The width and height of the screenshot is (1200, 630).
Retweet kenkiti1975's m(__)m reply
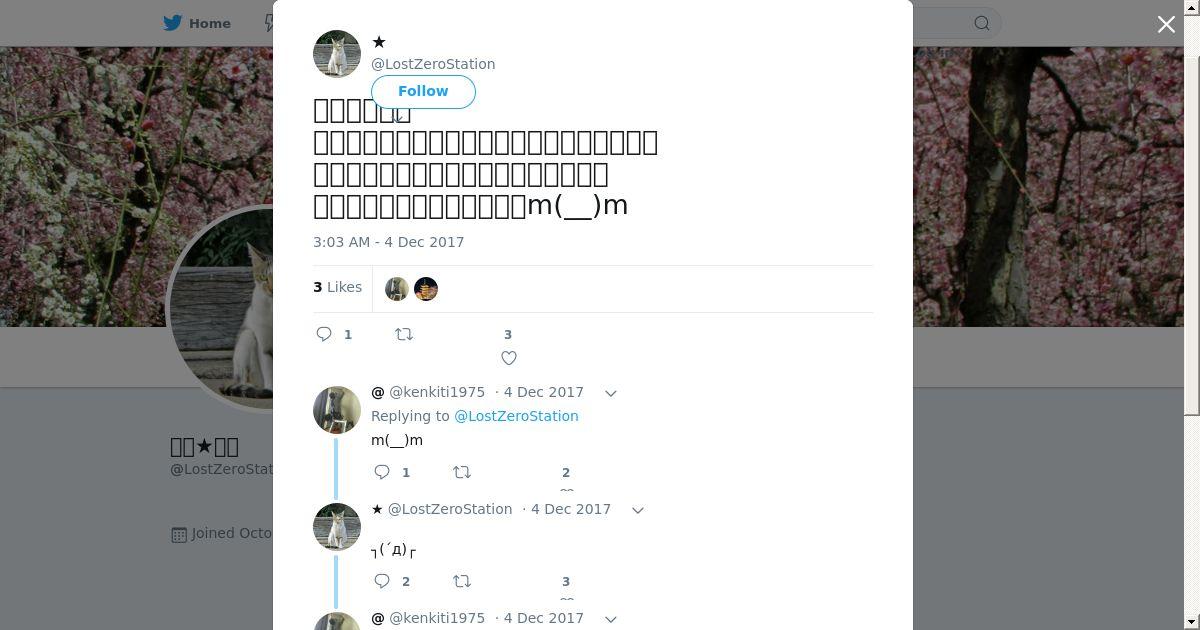[462, 472]
